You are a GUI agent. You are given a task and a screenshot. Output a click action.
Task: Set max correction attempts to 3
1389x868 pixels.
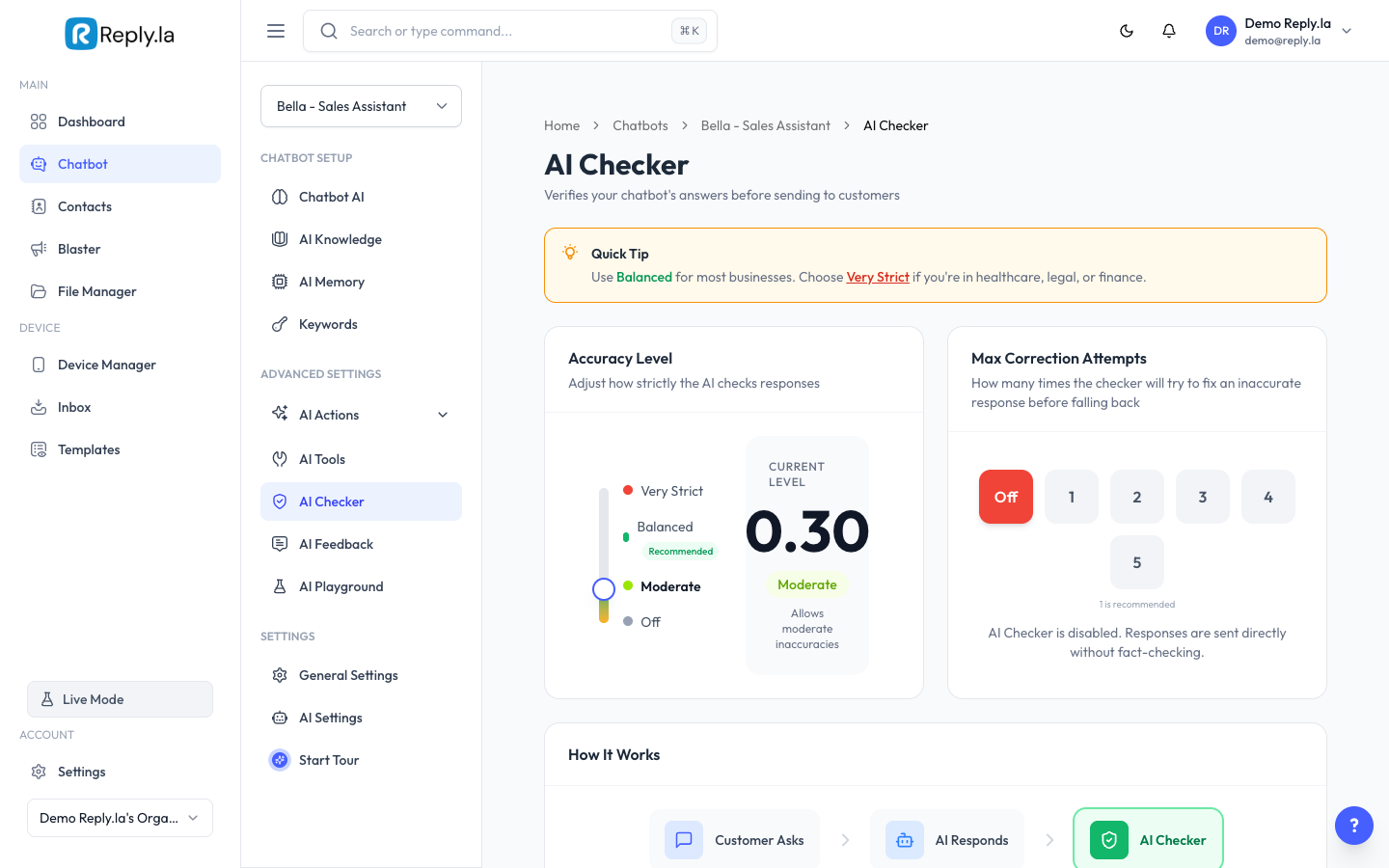click(x=1203, y=497)
